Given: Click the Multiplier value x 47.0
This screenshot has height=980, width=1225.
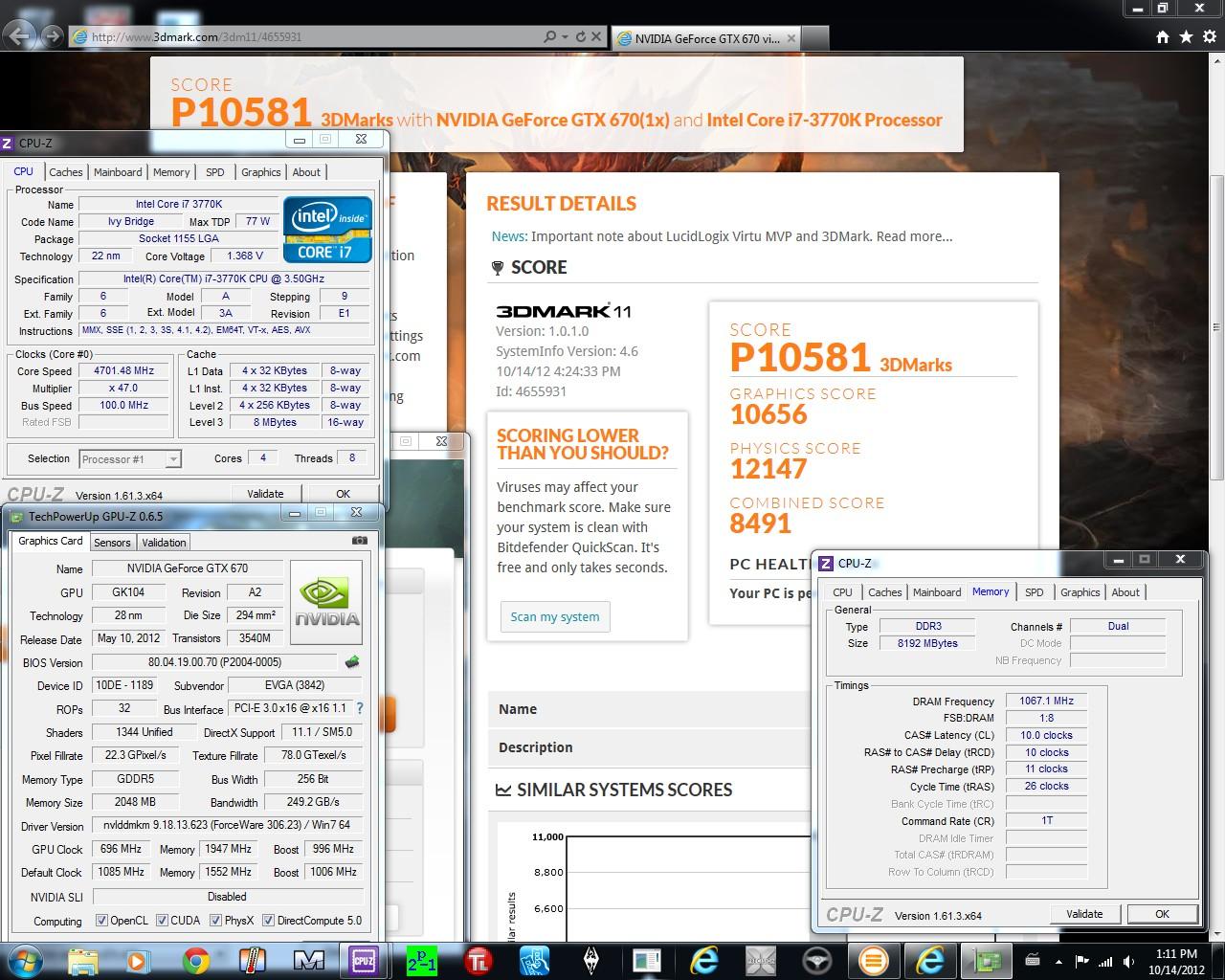Looking at the screenshot, I should 123,388.
